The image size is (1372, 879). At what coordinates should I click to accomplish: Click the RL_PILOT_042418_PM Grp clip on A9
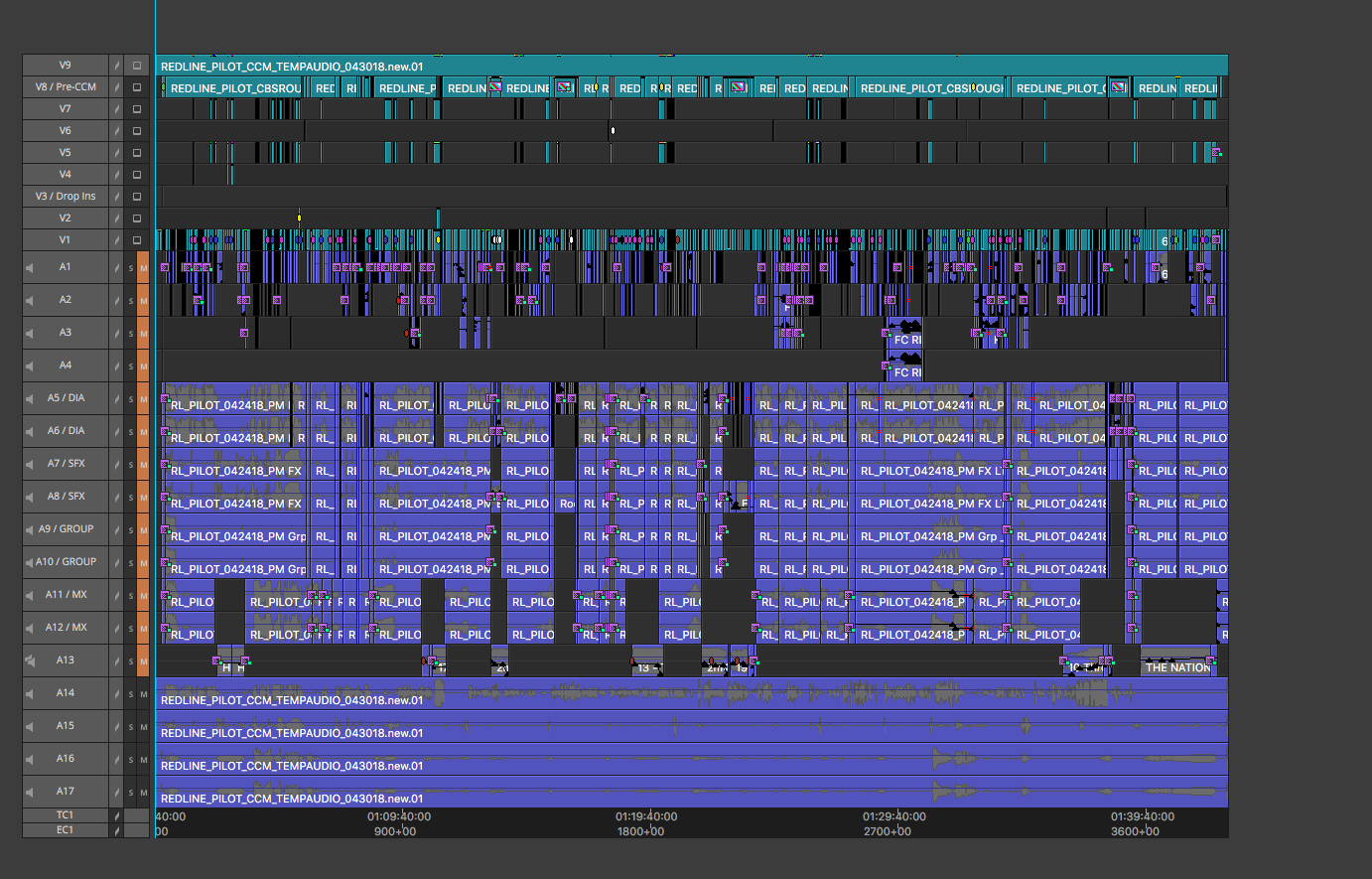tap(235, 530)
